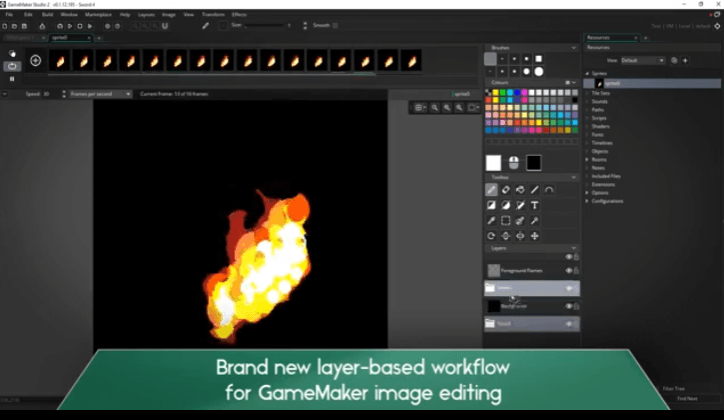Select the Colour picker eyedropper tool
Viewport: 724px width, 420px height.
(x=491, y=221)
